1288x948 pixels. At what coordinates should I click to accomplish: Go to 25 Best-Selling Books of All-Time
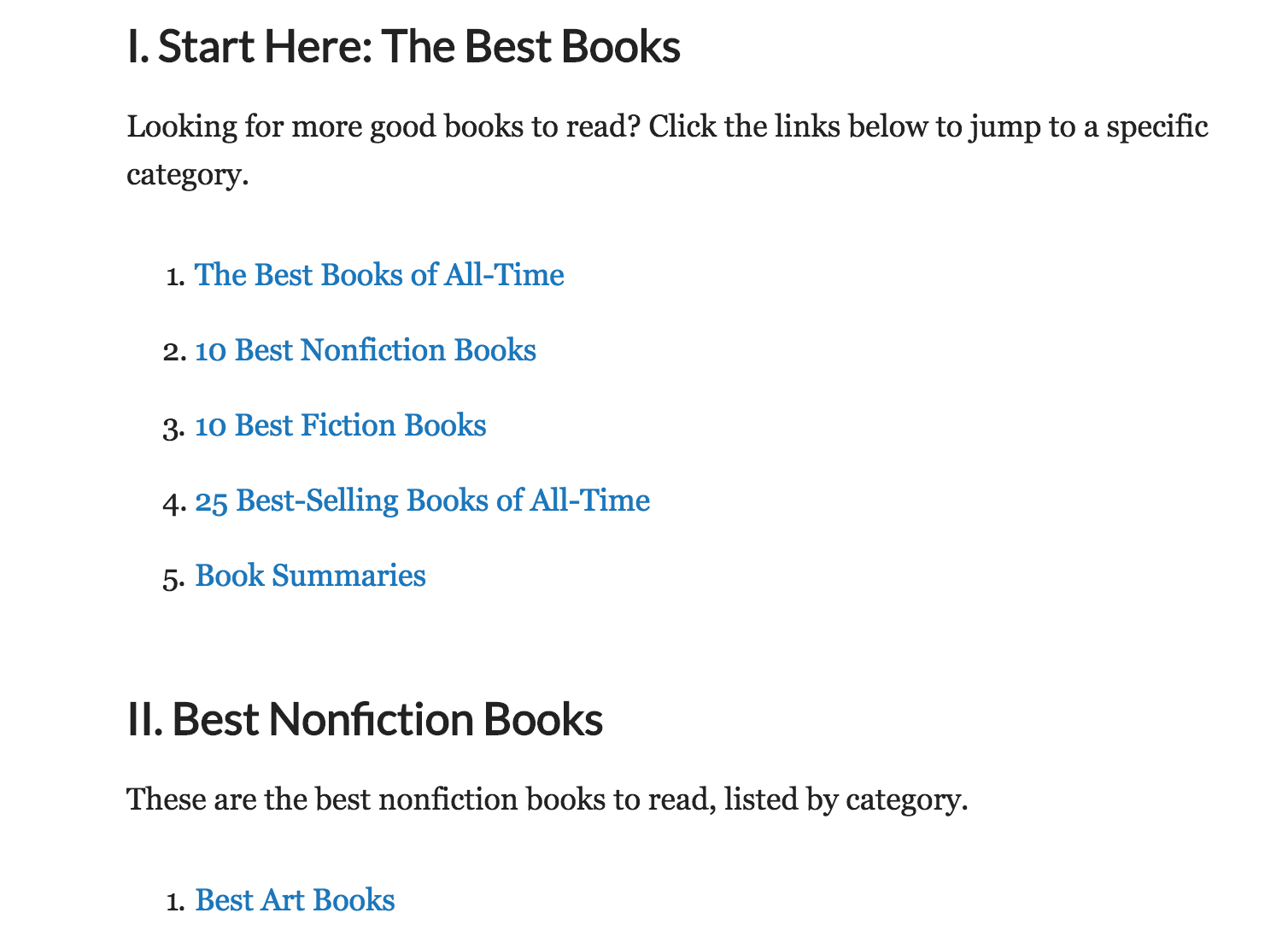point(422,500)
